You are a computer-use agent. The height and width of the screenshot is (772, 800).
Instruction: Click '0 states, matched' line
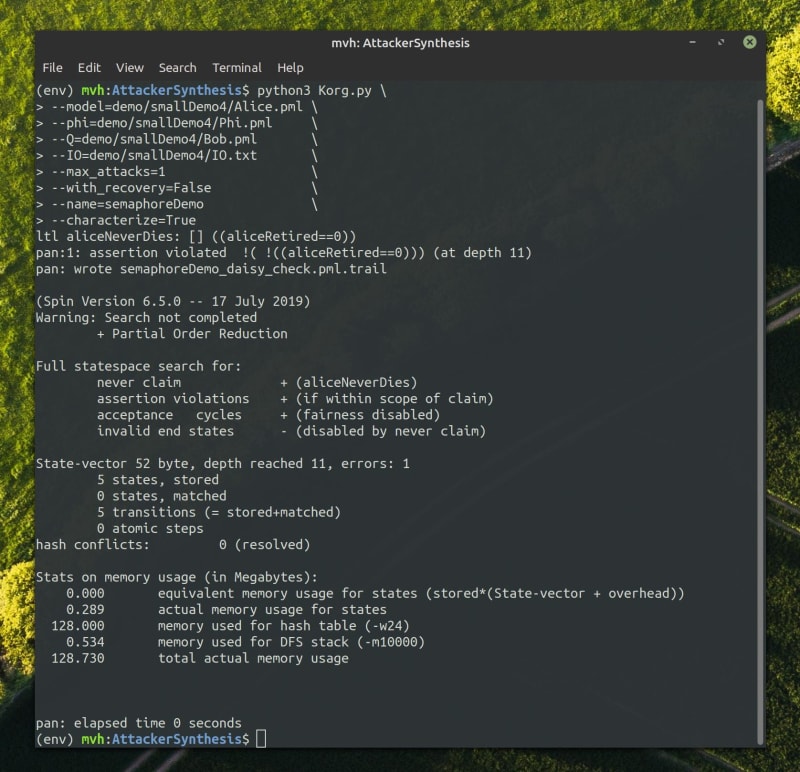pyautogui.click(x=161, y=496)
